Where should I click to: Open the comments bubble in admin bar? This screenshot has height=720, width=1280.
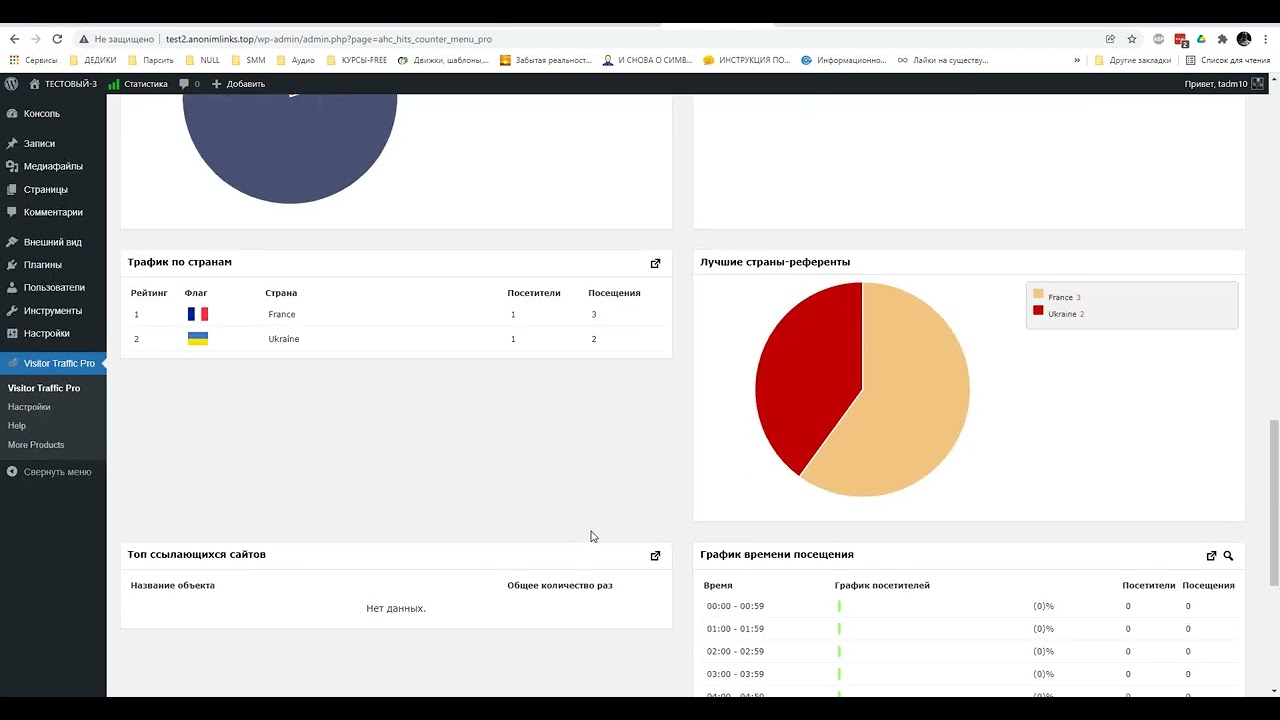189,84
